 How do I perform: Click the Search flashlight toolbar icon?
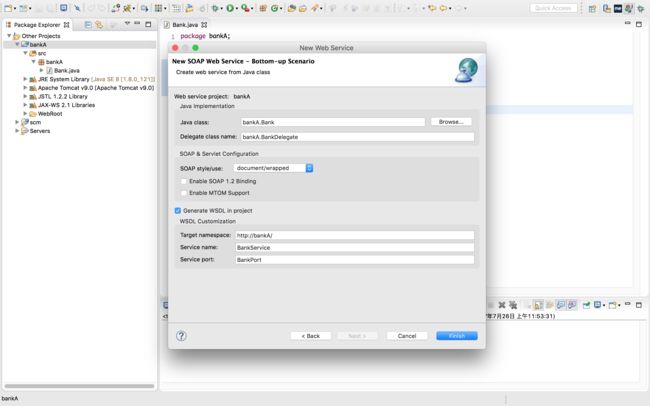point(315,8)
